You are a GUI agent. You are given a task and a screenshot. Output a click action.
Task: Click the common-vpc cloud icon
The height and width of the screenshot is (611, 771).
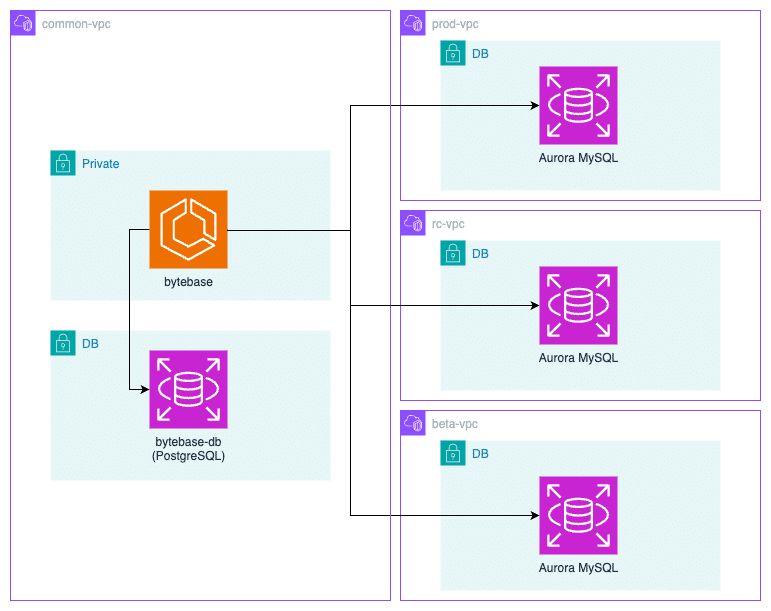tap(23, 23)
